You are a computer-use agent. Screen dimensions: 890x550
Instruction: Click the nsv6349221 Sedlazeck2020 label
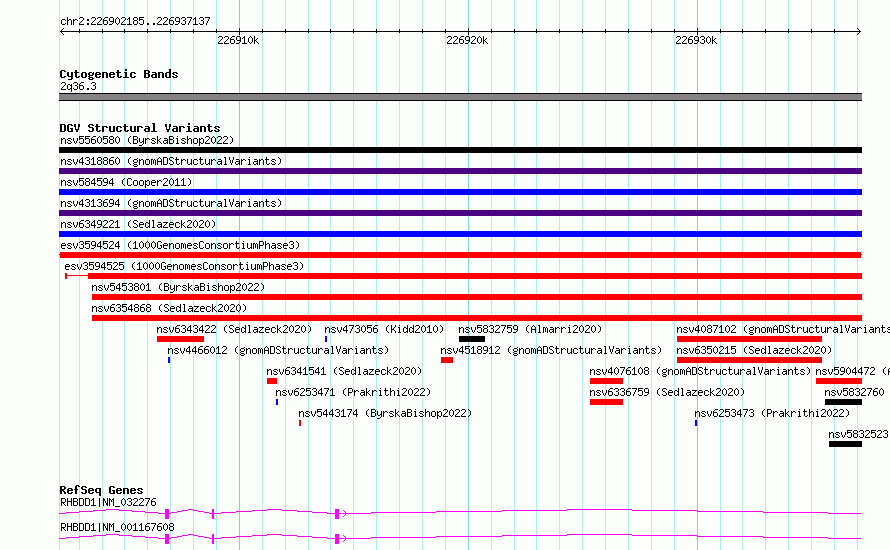138,224
